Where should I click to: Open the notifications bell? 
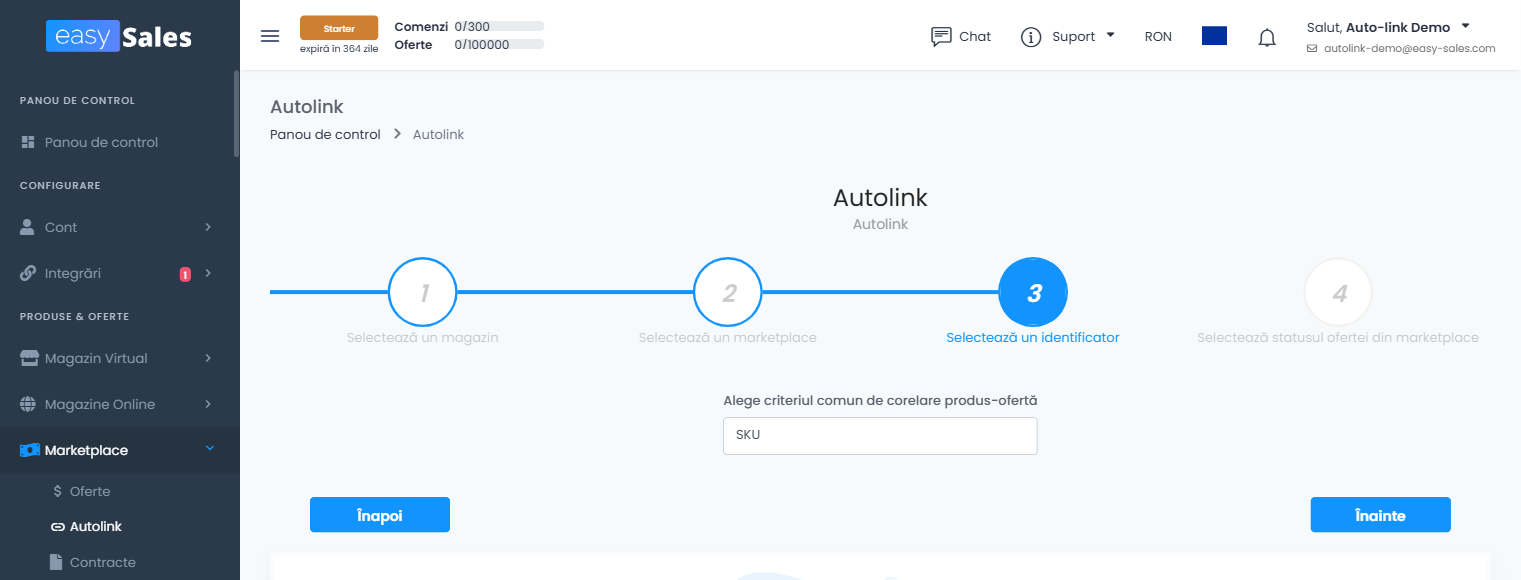tap(1267, 38)
